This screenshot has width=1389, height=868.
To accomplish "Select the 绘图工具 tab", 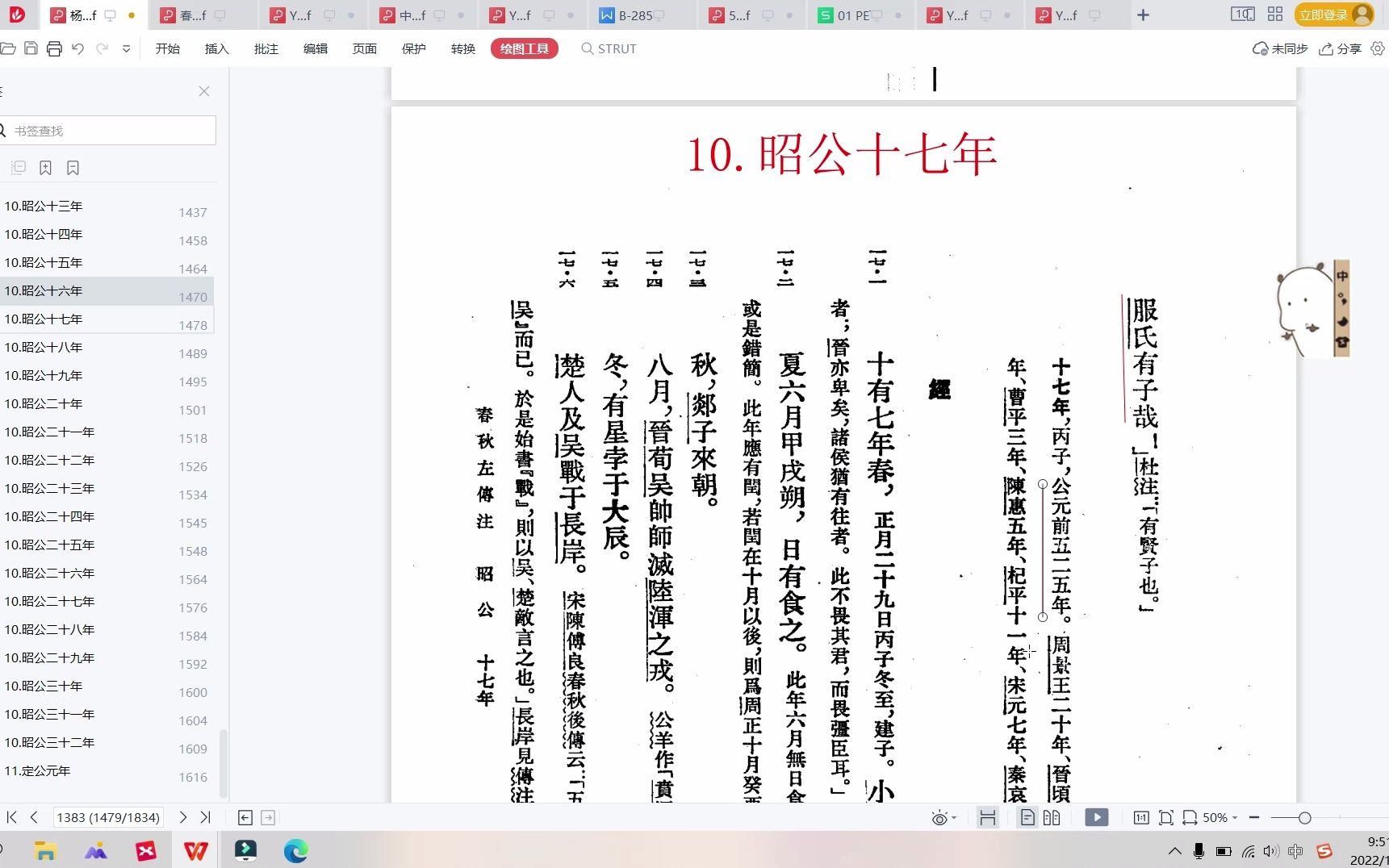I will coord(525,48).
